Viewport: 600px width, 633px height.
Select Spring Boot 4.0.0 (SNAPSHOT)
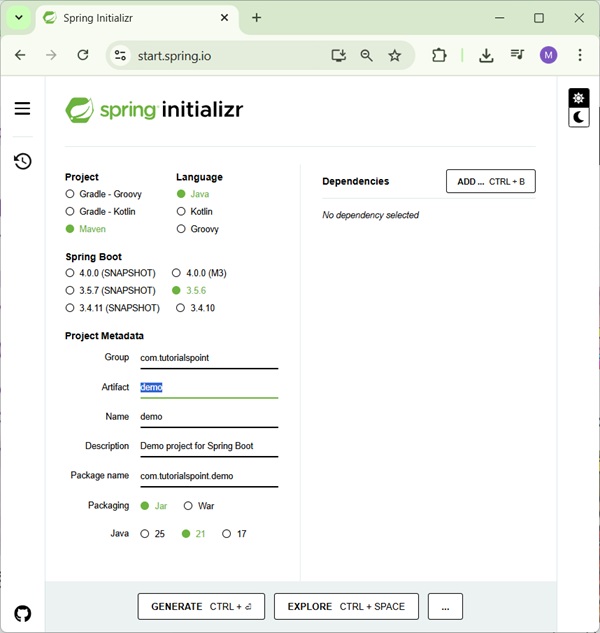tap(110, 273)
